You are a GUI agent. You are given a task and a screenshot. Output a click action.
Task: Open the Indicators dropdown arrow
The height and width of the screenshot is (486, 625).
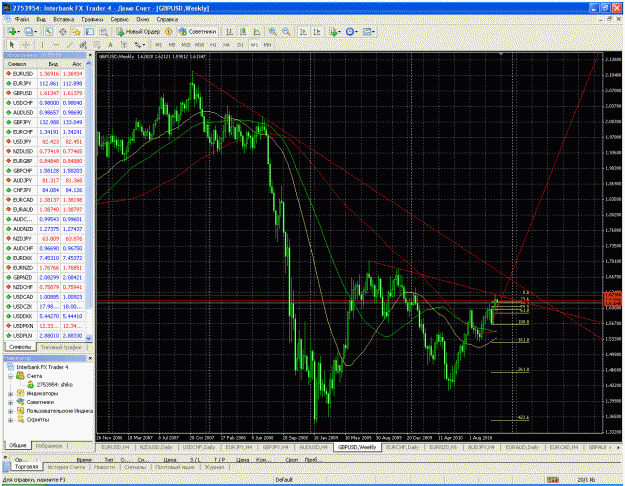tap(339, 31)
